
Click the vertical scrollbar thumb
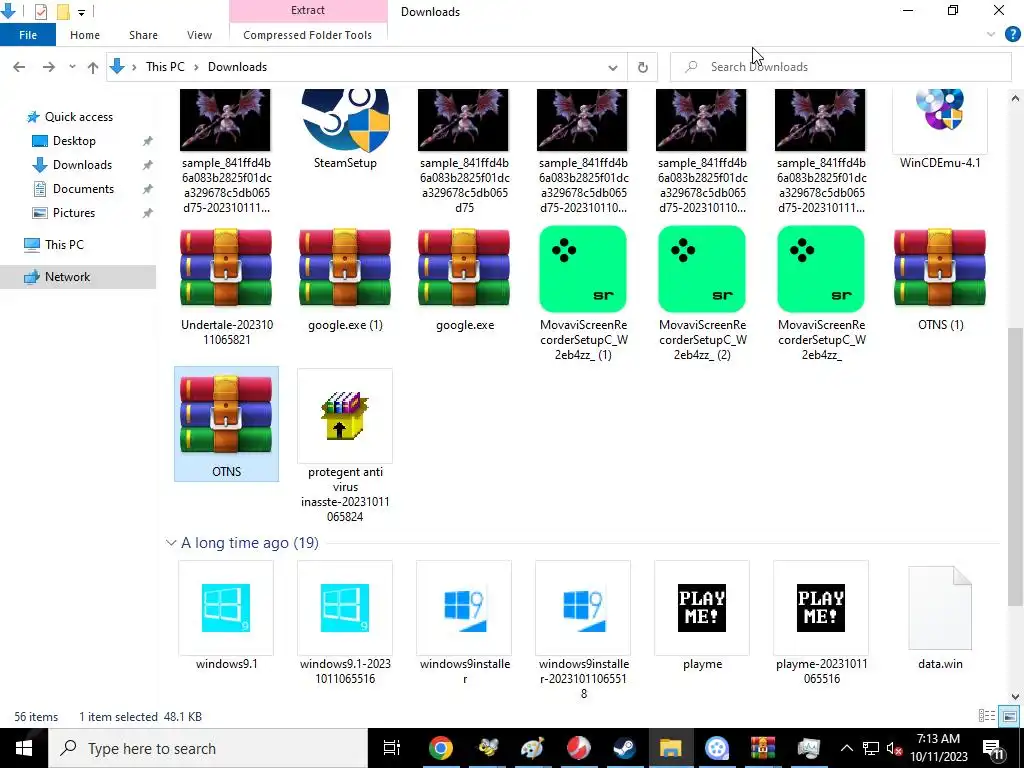1015,466
